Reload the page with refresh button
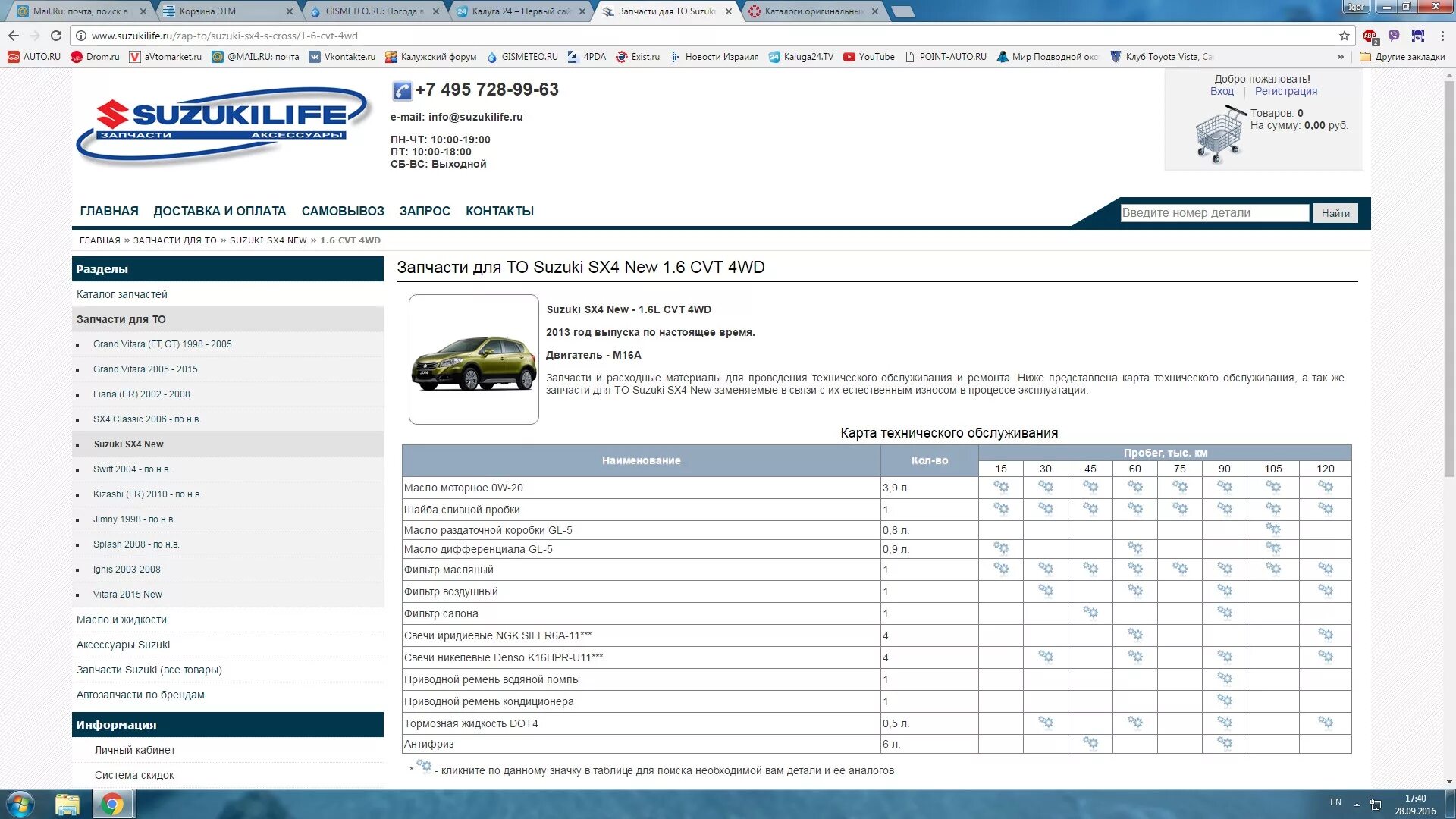 55,36
